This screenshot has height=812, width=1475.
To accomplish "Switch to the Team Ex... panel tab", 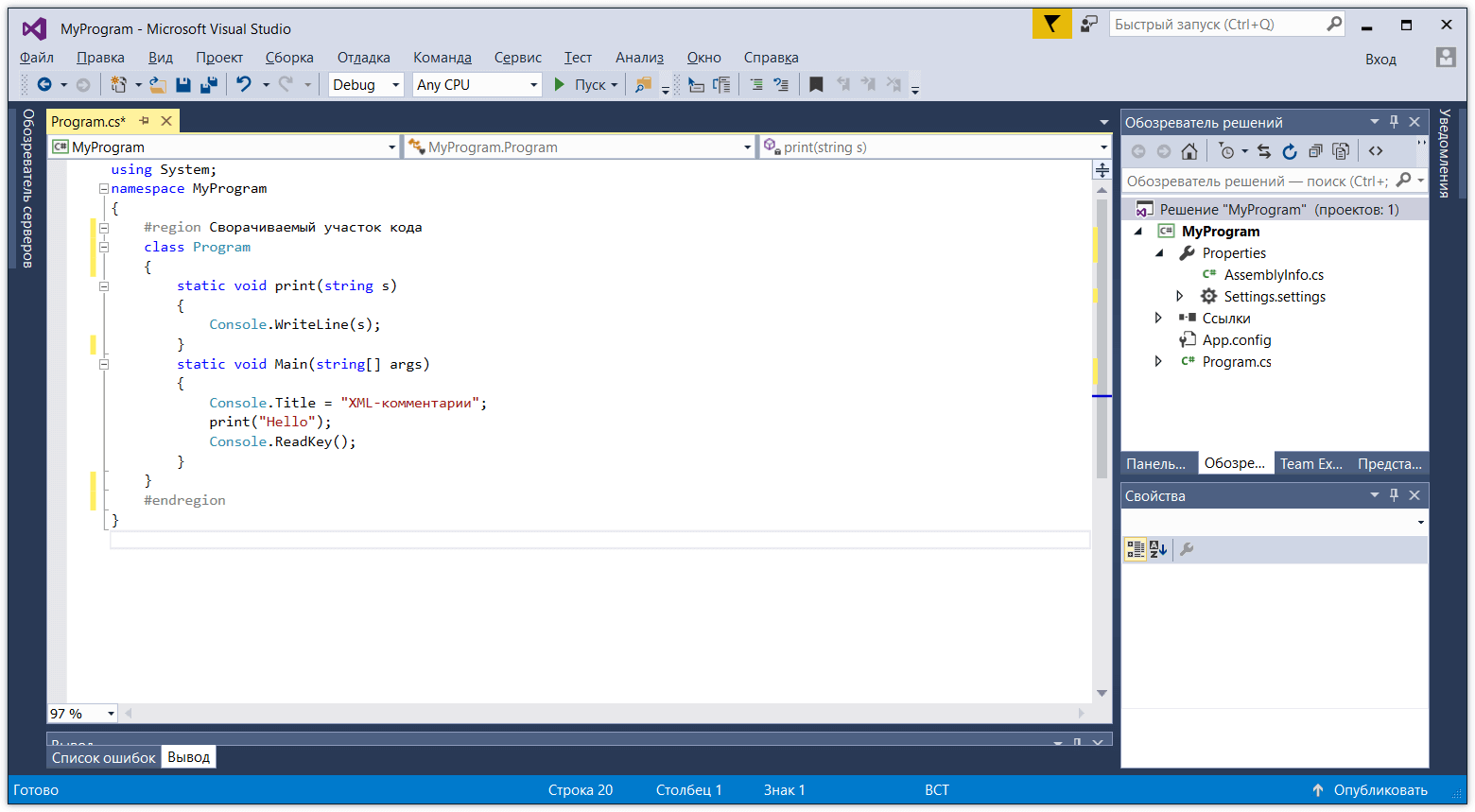I will 1311,463.
